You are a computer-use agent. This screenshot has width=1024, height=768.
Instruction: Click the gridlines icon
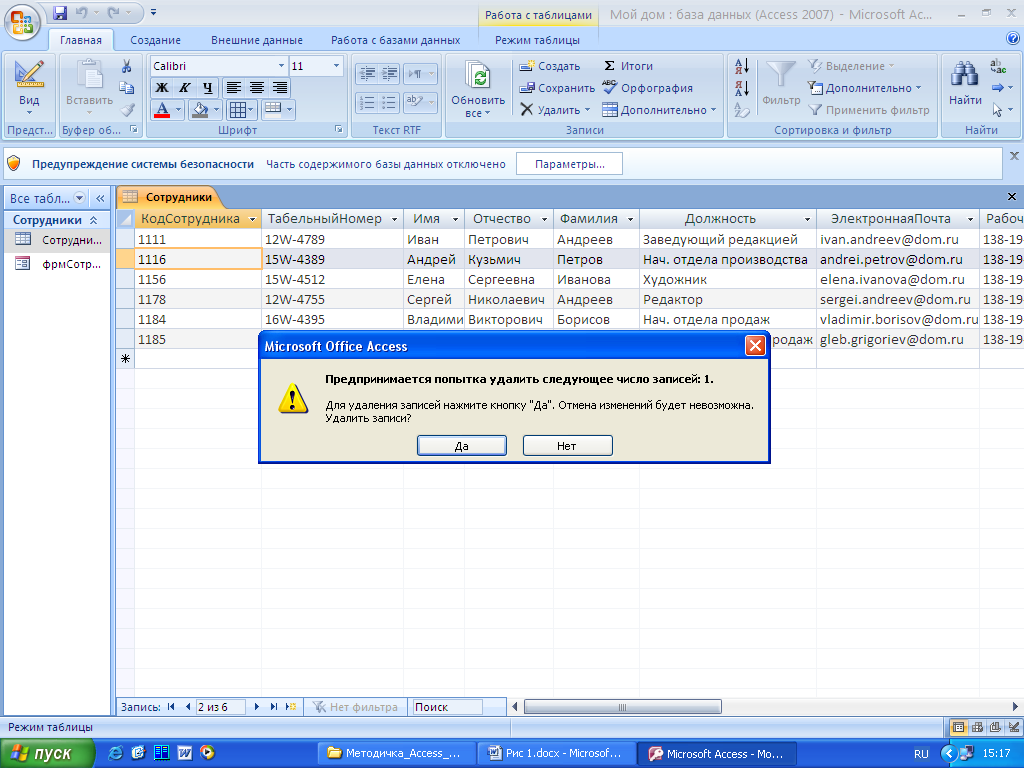click(x=238, y=110)
